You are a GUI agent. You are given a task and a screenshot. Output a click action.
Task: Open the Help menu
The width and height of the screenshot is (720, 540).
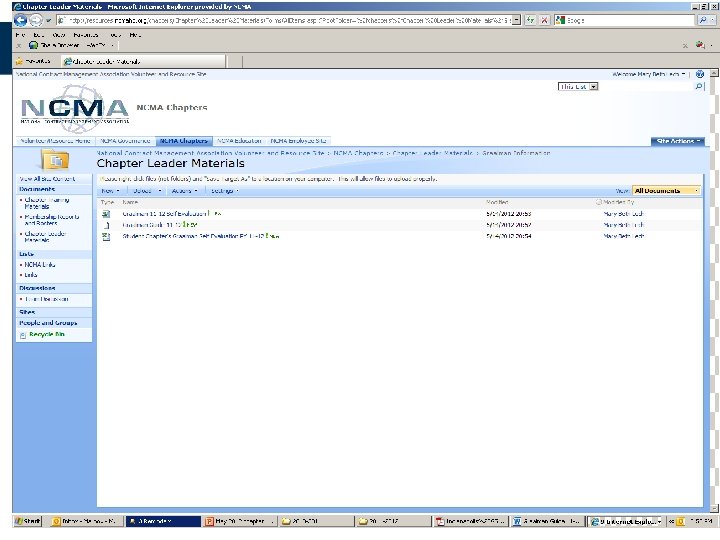pyautogui.click(x=135, y=35)
